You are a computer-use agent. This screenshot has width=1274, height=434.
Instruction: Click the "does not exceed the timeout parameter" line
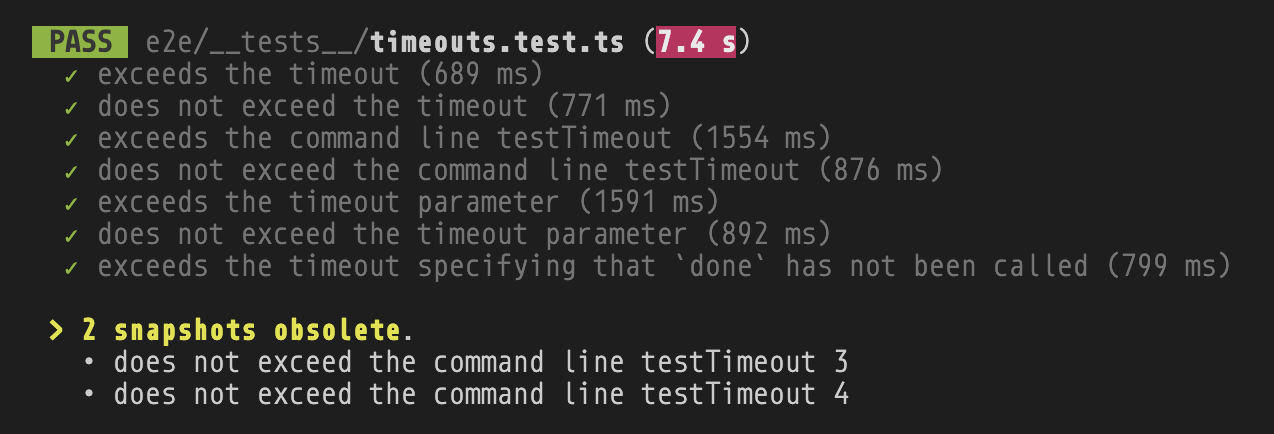click(393, 236)
